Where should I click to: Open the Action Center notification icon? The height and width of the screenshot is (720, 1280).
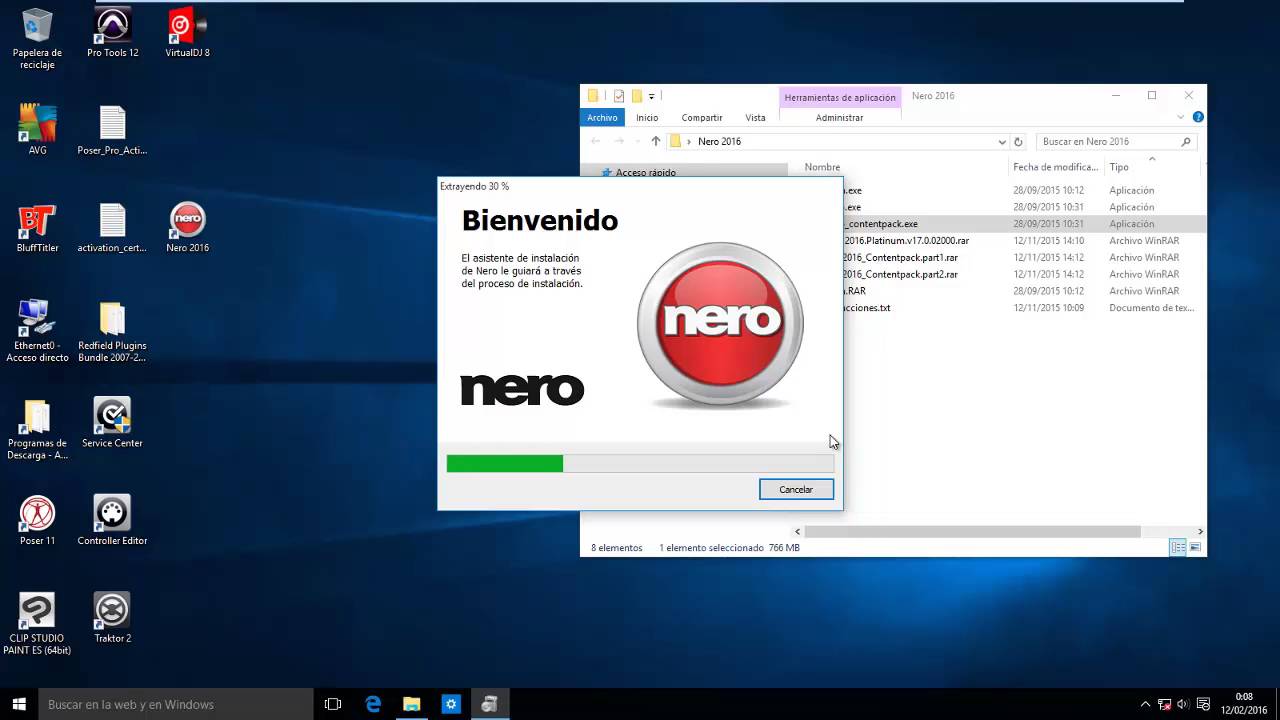(1204, 704)
